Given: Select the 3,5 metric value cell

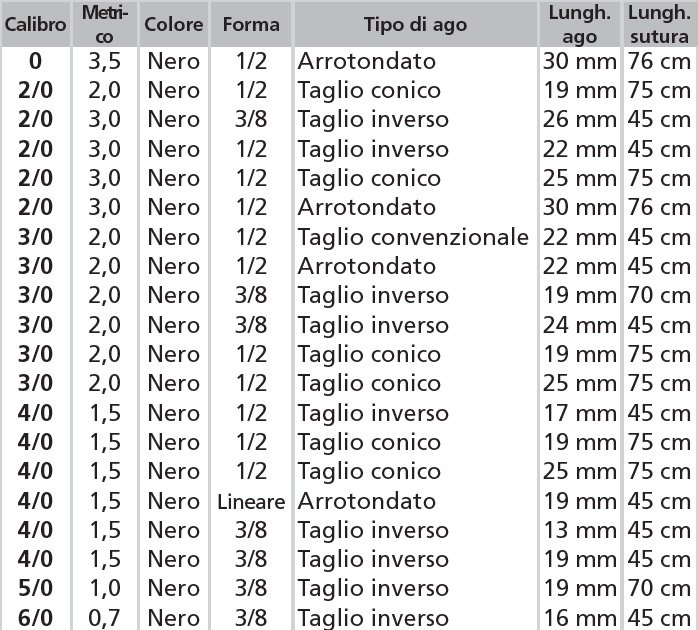Looking at the screenshot, I should [104, 61].
